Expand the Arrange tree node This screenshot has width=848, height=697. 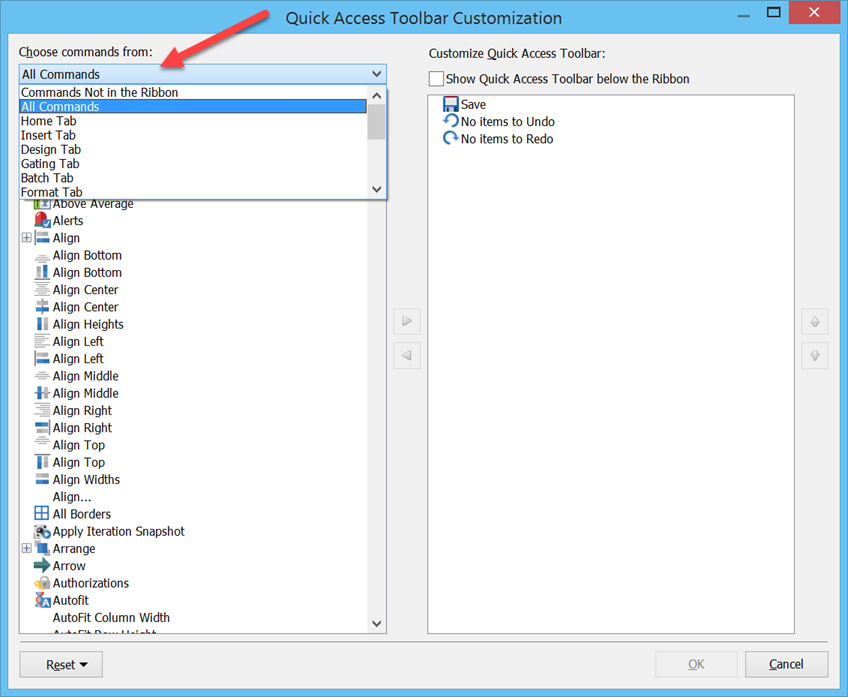(26, 549)
